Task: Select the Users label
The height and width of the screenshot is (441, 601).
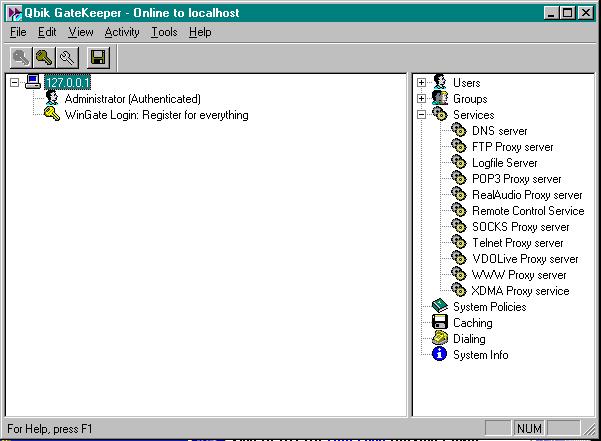Action: tap(466, 83)
